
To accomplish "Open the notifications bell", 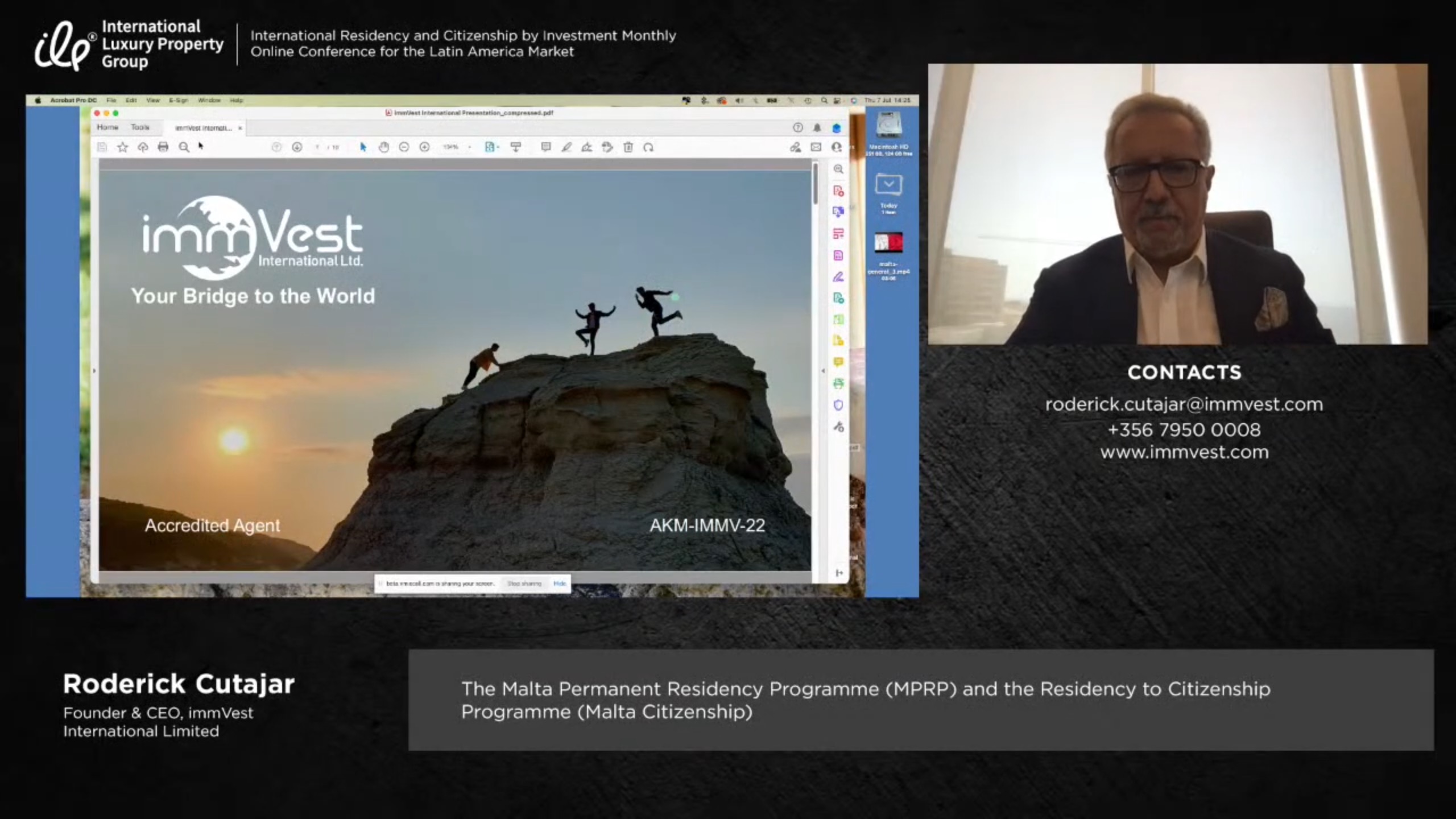I will point(817,128).
